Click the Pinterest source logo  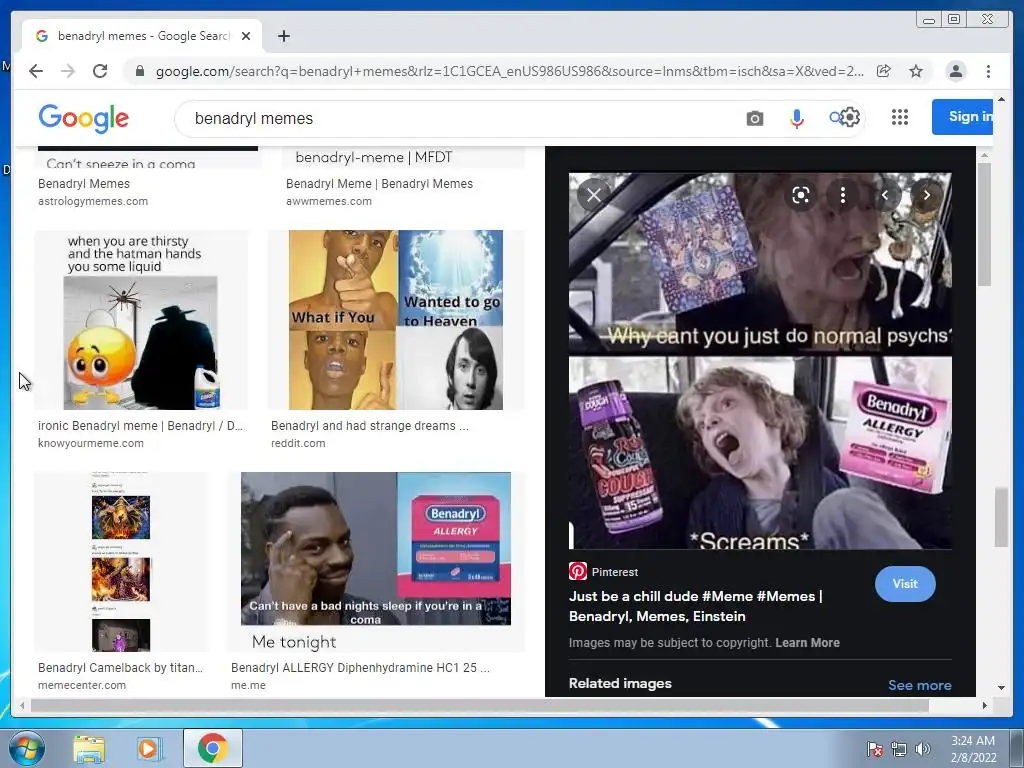point(578,571)
